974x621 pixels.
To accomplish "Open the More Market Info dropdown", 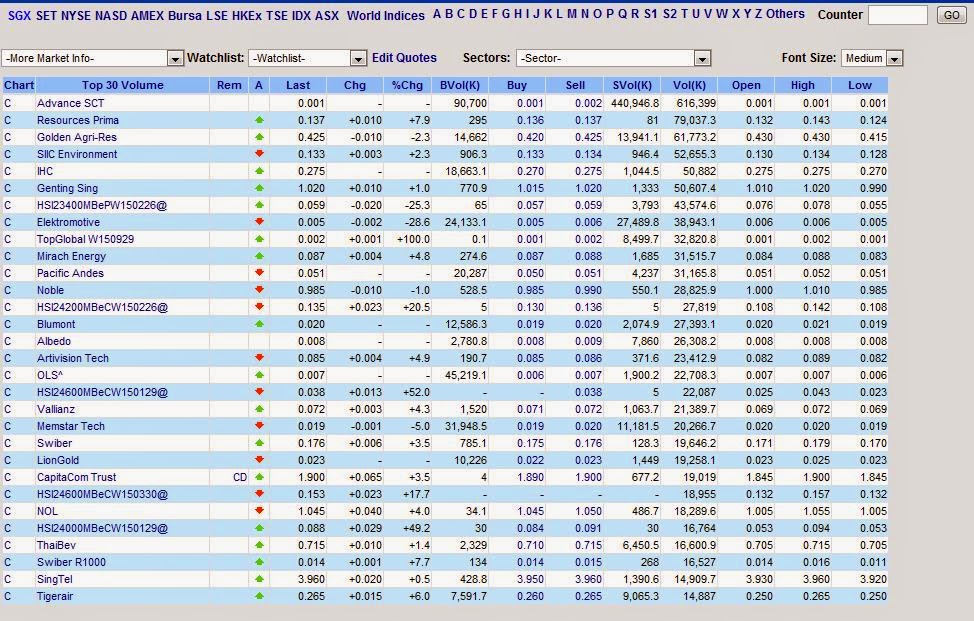I will pos(92,58).
